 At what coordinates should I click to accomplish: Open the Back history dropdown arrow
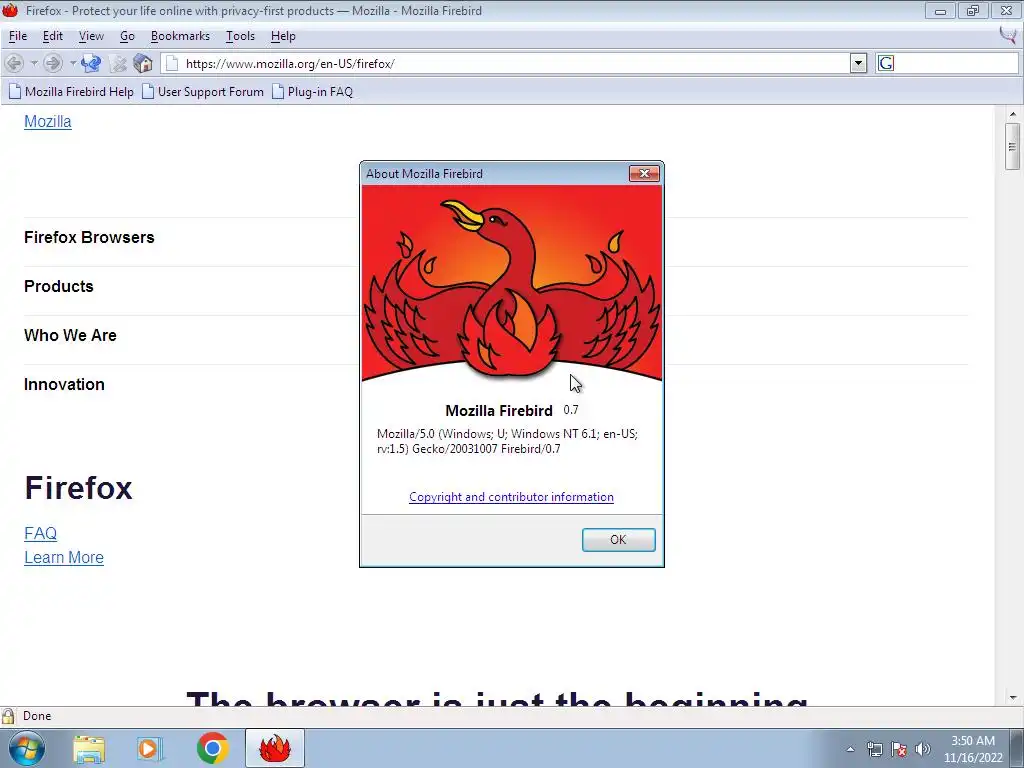[33, 63]
